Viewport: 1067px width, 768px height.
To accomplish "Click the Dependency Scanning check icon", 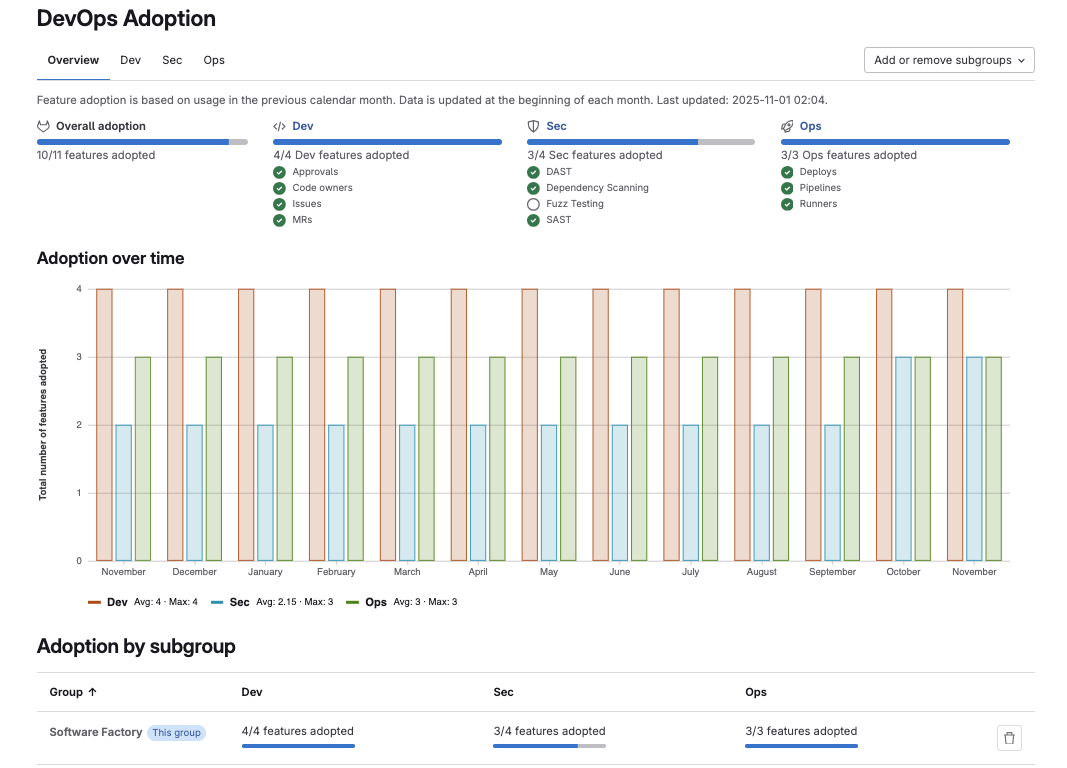I will click(x=534, y=188).
